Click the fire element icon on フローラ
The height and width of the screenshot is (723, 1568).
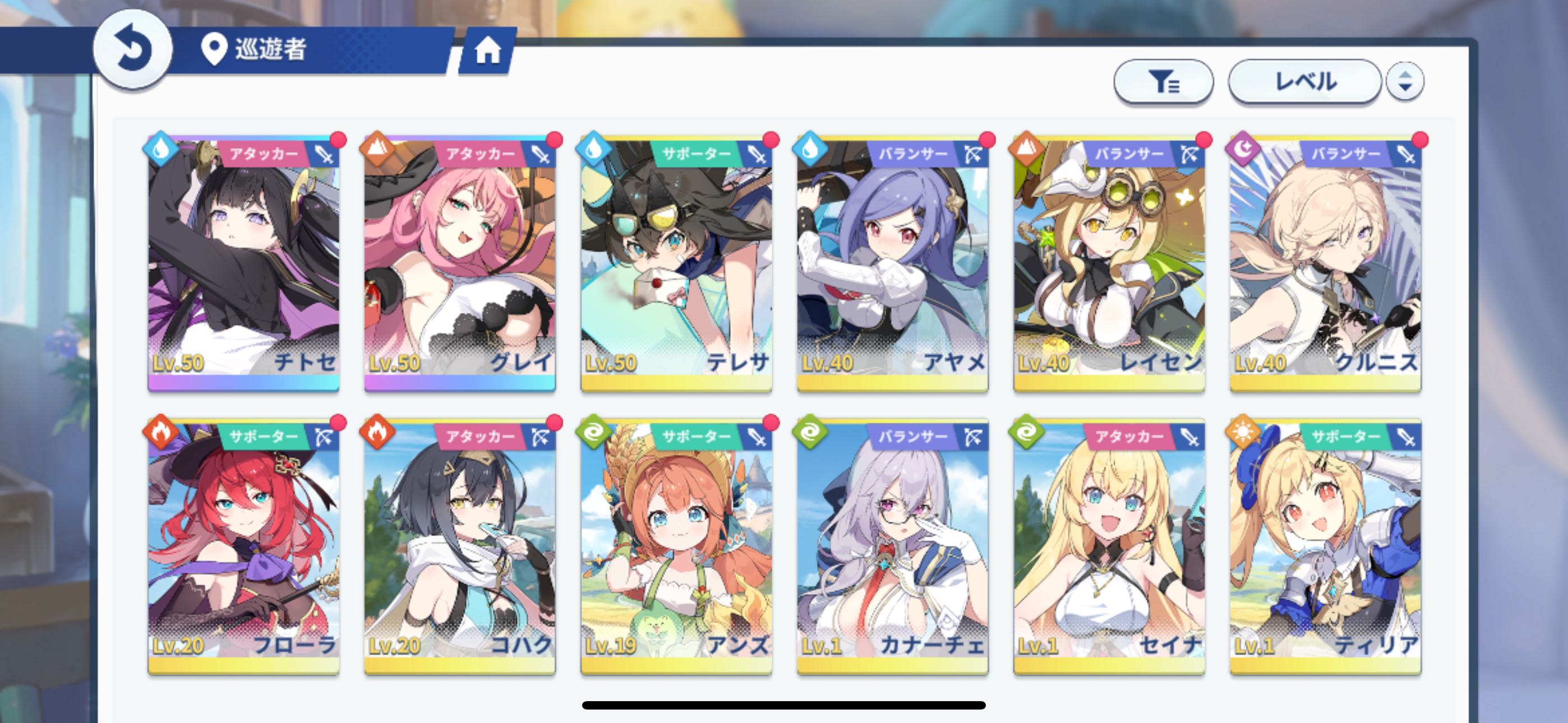[x=161, y=432]
